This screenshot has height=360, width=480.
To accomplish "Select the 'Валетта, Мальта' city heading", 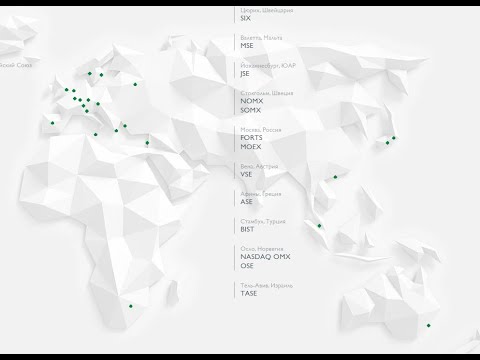I will click(261, 38).
